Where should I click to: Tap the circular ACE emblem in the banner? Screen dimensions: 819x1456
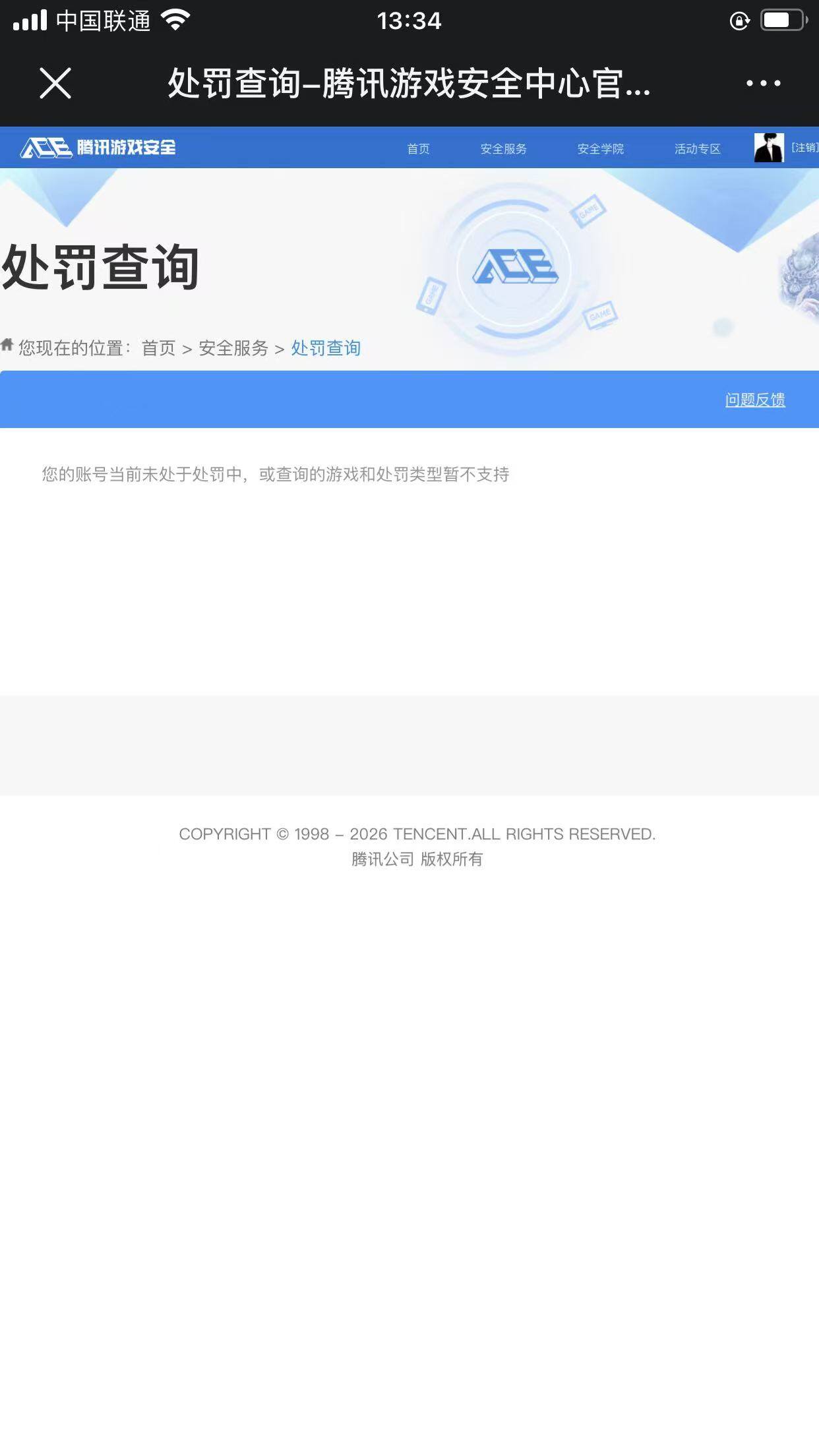(515, 267)
